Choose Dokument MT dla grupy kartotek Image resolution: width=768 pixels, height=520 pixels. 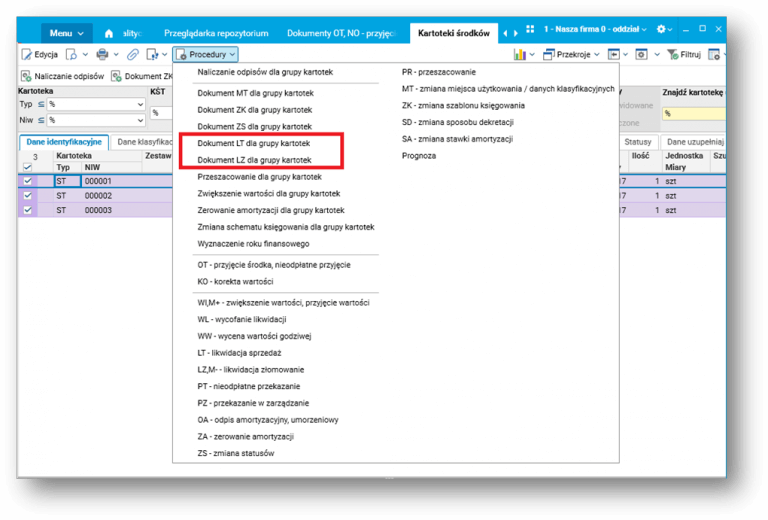pos(255,93)
